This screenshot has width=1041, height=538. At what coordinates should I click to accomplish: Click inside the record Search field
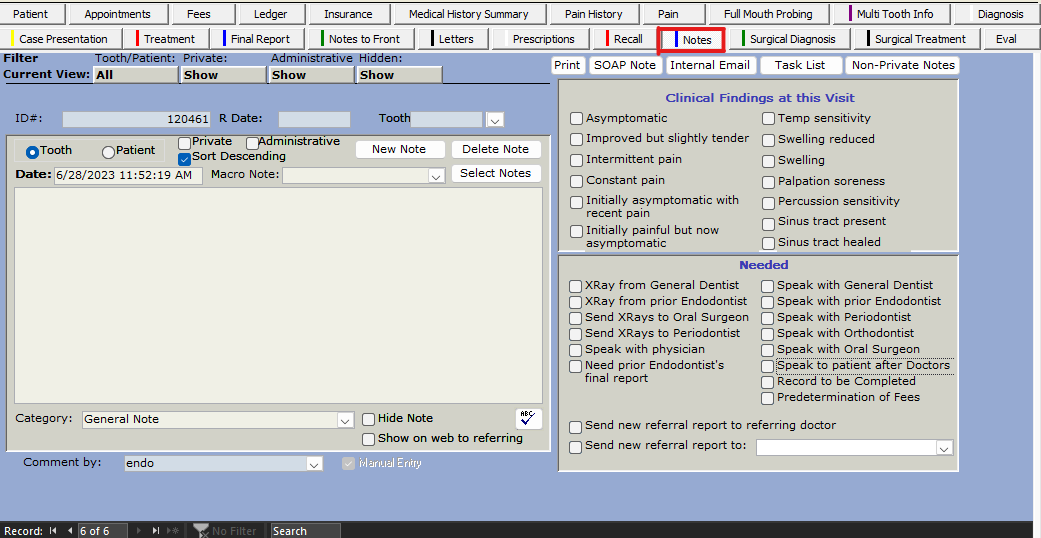pos(305,531)
